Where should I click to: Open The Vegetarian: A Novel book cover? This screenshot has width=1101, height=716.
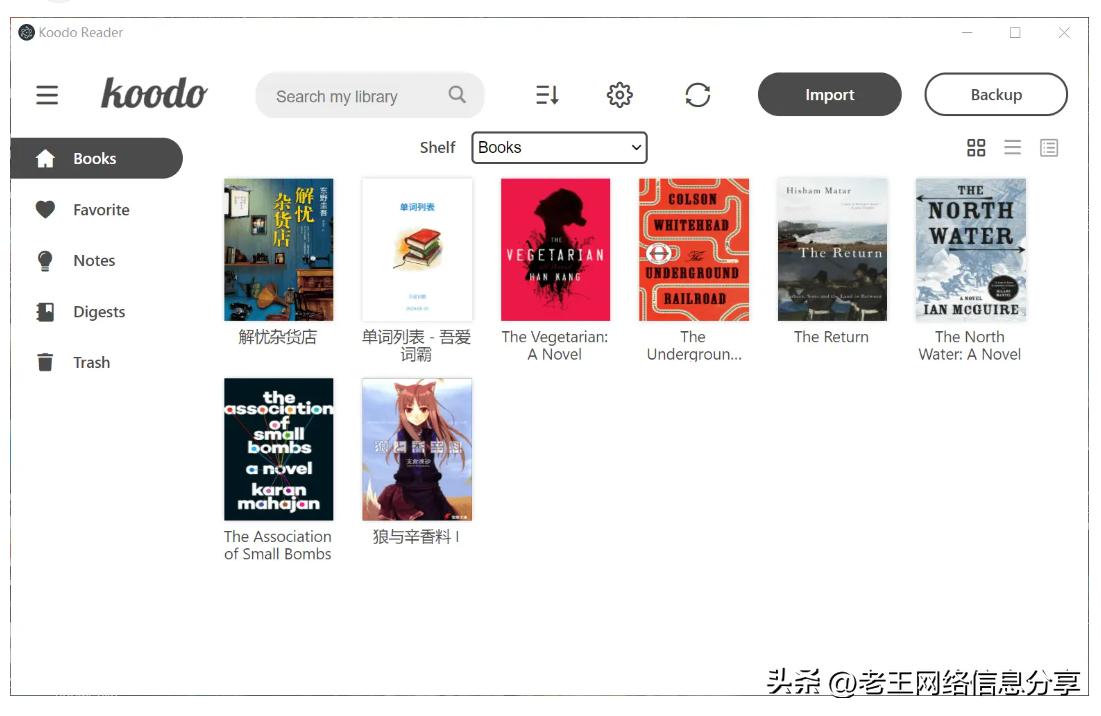click(555, 249)
